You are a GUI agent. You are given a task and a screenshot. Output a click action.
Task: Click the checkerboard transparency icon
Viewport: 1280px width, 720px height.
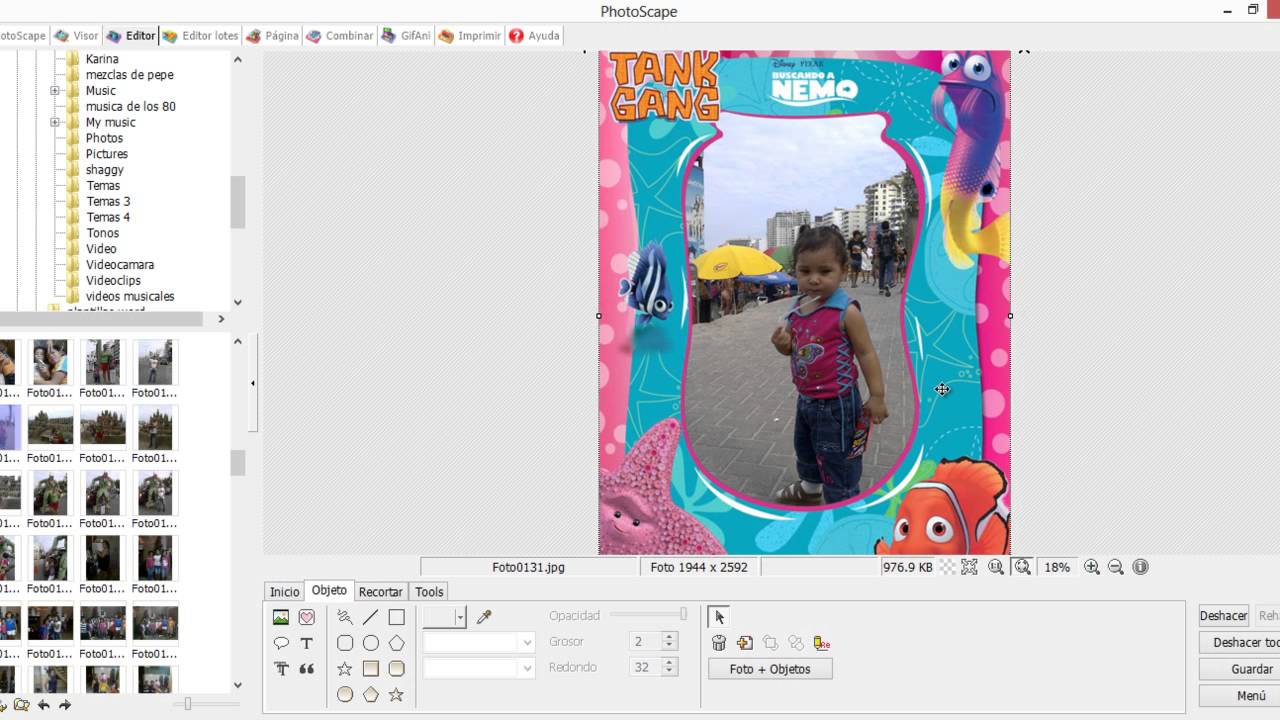[x=948, y=567]
